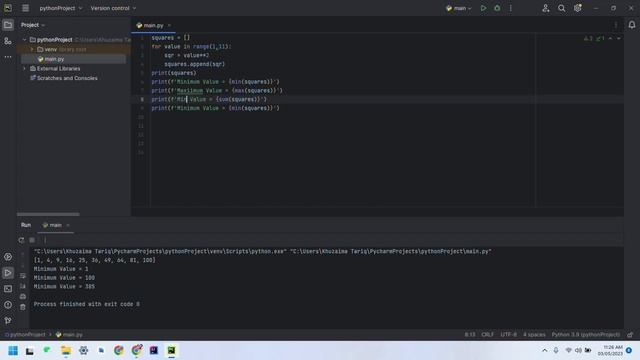Clear console output with trash icon
The width and height of the screenshot is (640, 360).
point(23,307)
